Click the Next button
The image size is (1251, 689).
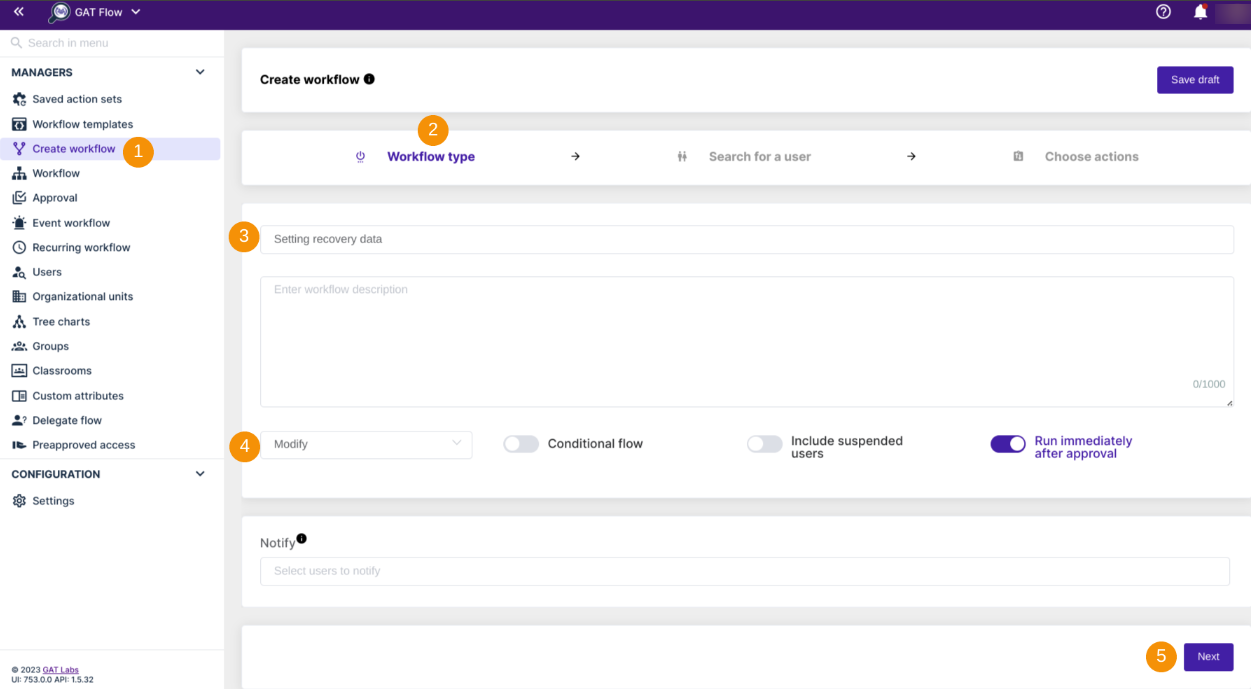point(1208,657)
